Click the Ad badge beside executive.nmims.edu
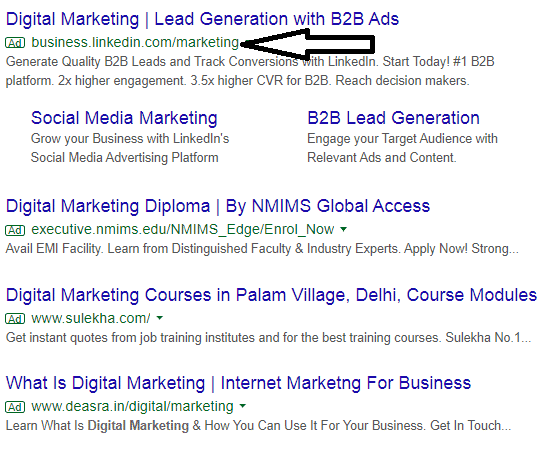 (15, 230)
